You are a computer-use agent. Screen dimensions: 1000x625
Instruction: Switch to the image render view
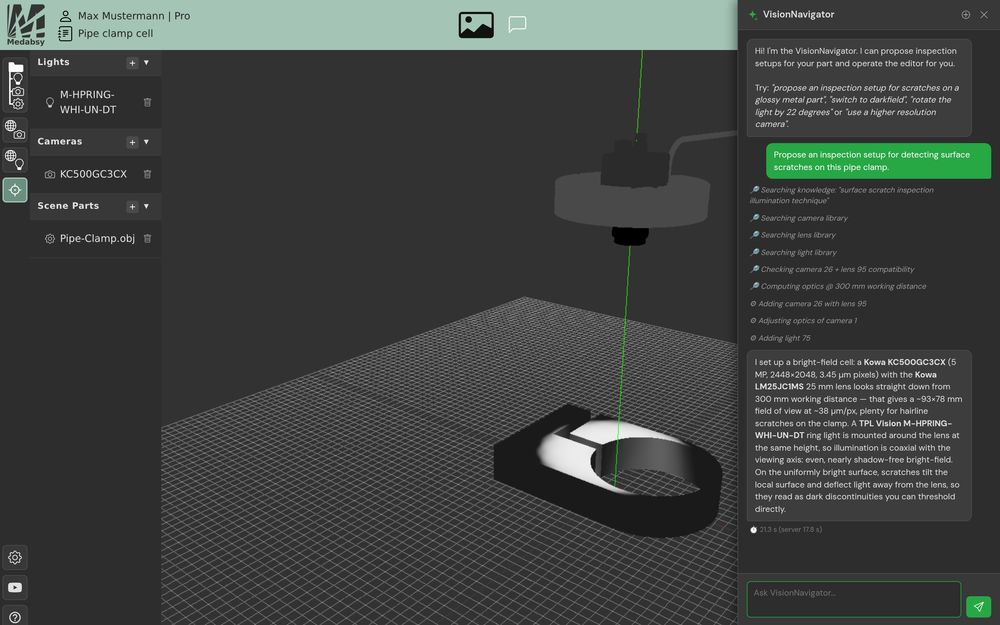coord(476,25)
